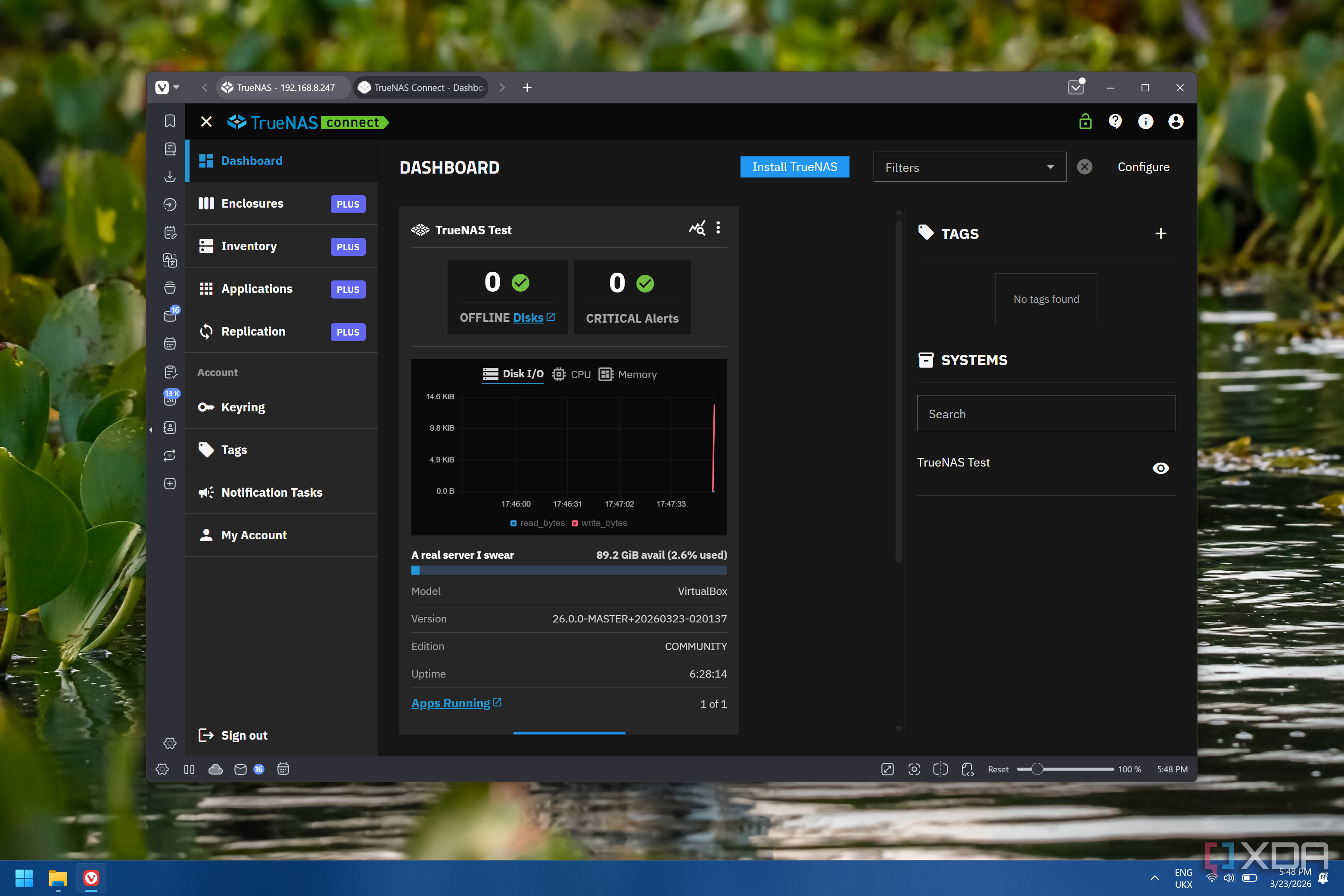Toggle read_bytes series in chart legend
The height and width of the screenshot is (896, 1344).
tap(537, 523)
